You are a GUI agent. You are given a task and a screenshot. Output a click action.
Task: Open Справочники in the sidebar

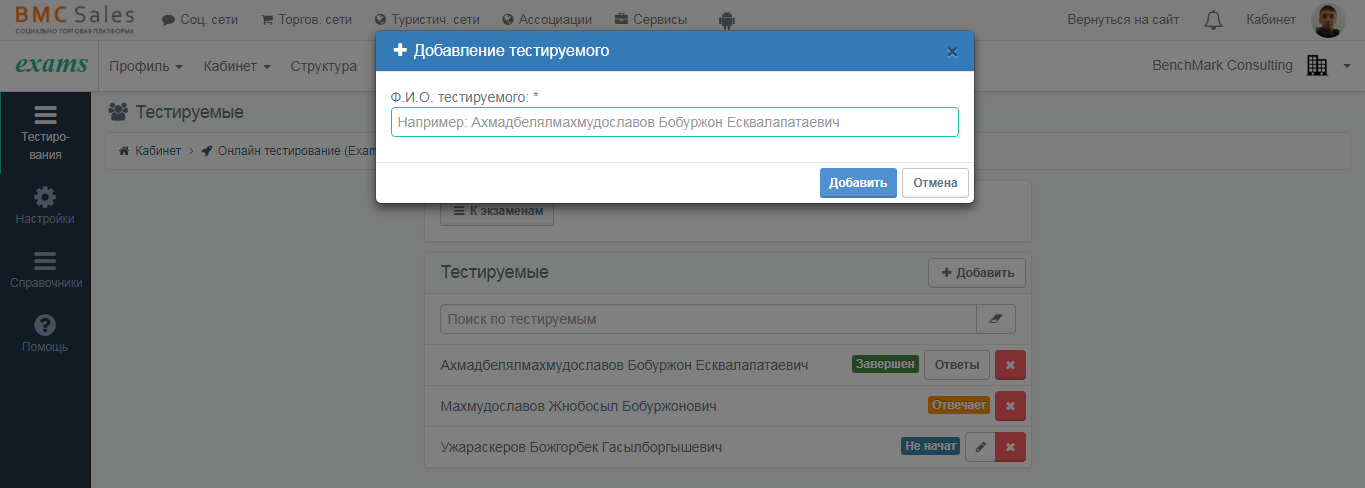(45, 270)
